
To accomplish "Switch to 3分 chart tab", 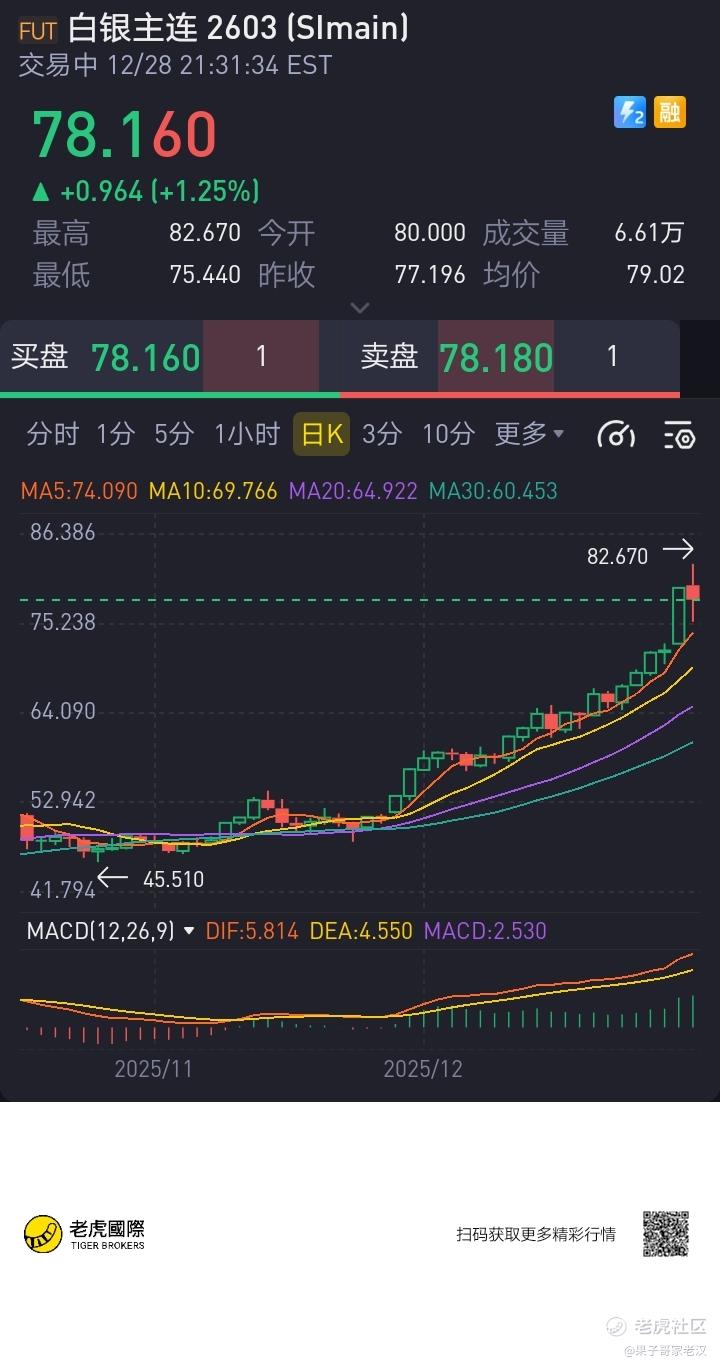I will 382,434.
